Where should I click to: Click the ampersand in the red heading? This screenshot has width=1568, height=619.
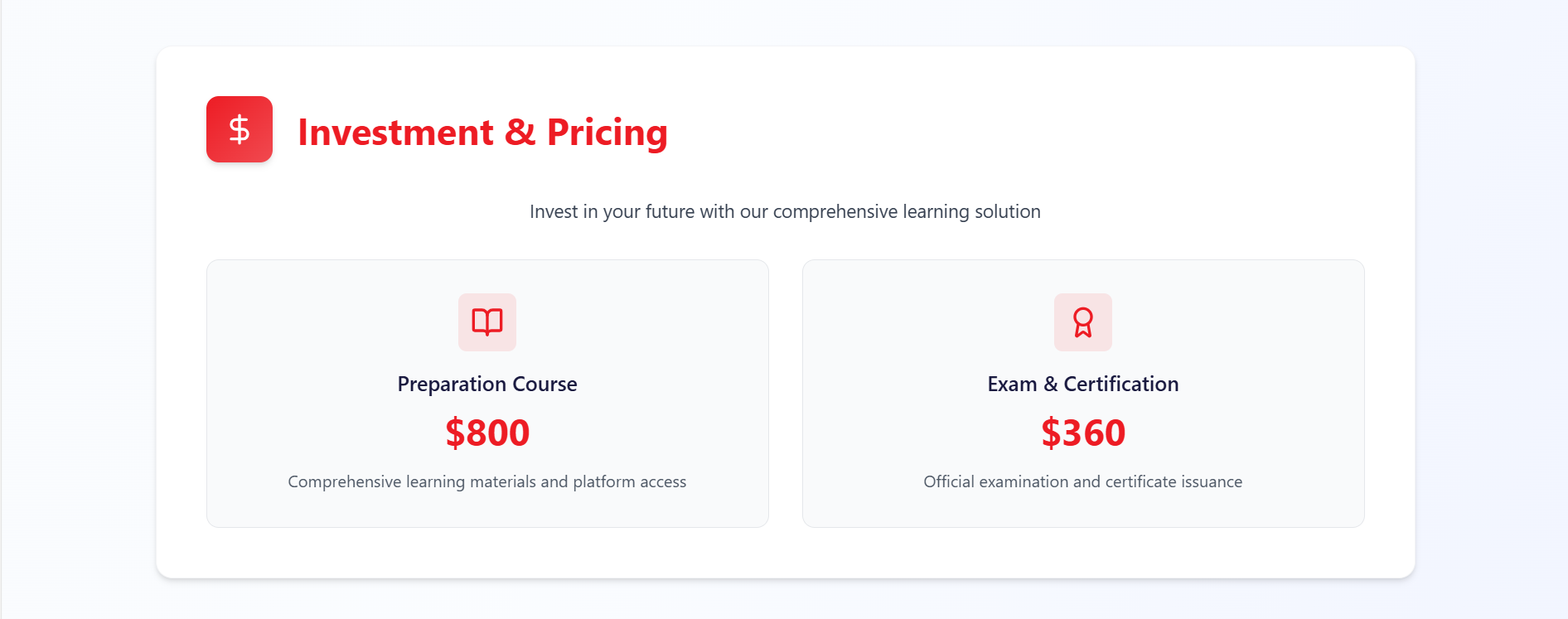point(520,133)
